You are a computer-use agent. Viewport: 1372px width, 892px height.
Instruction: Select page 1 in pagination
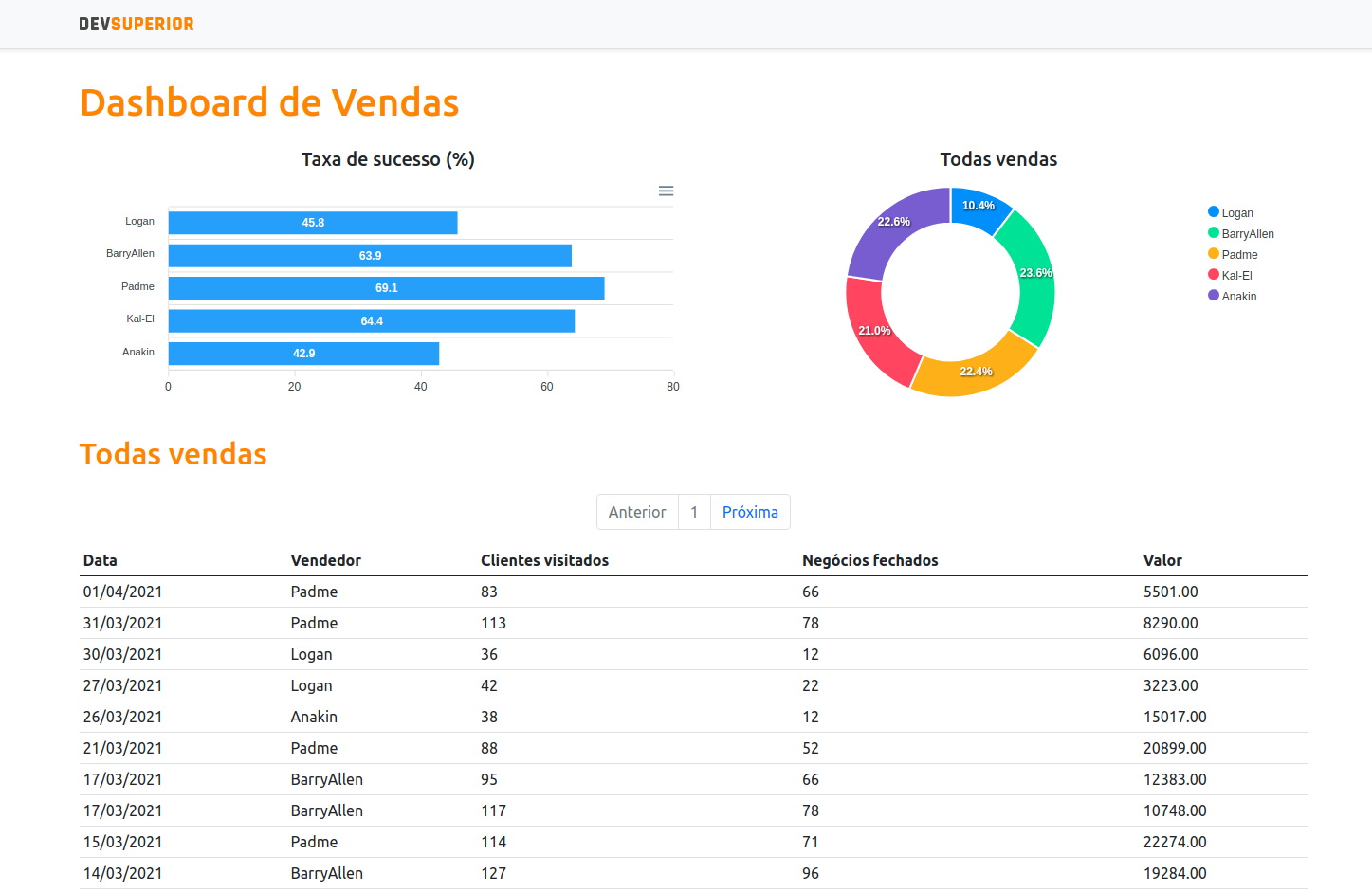coord(694,512)
